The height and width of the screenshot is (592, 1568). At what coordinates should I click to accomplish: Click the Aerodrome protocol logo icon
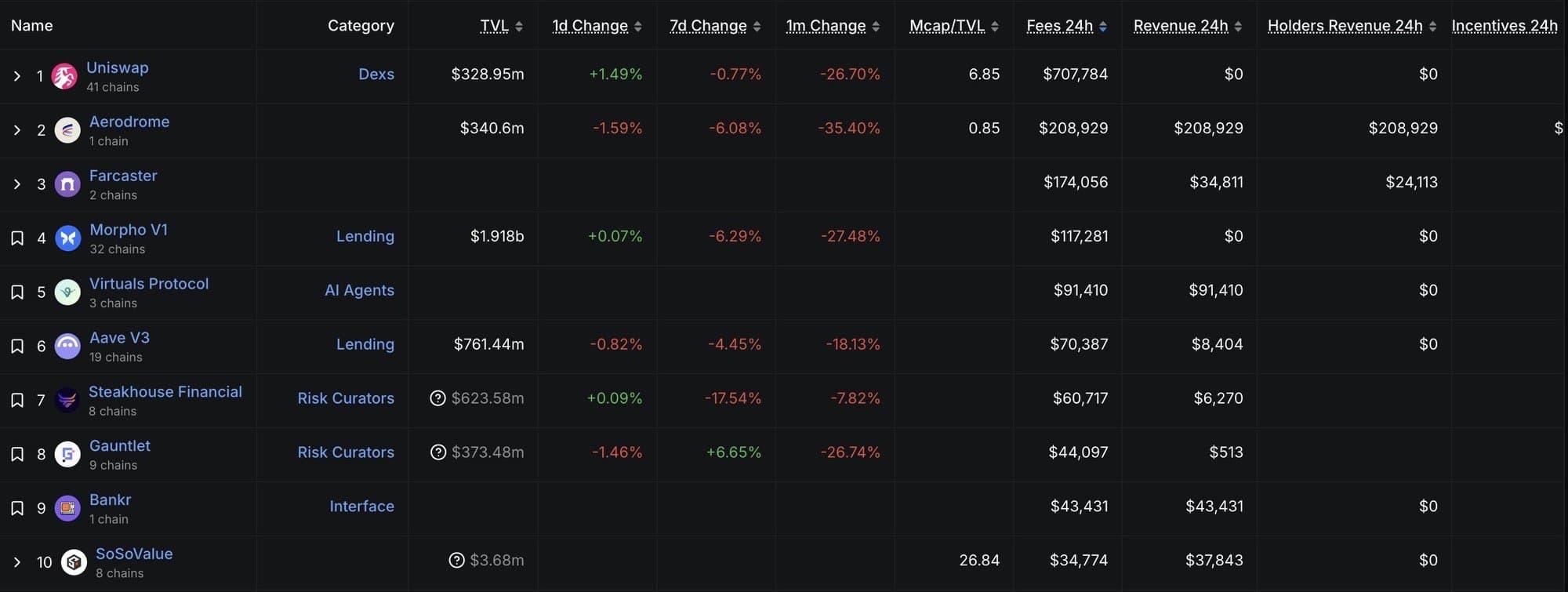pos(67,130)
